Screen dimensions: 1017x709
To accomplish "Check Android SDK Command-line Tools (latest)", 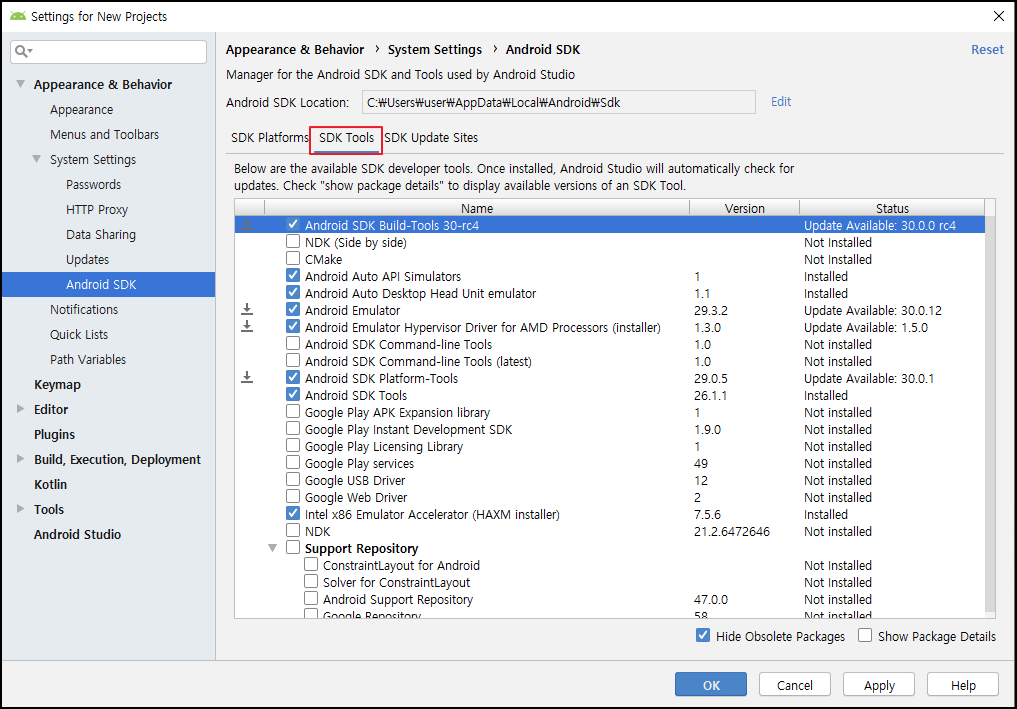I will click(293, 361).
